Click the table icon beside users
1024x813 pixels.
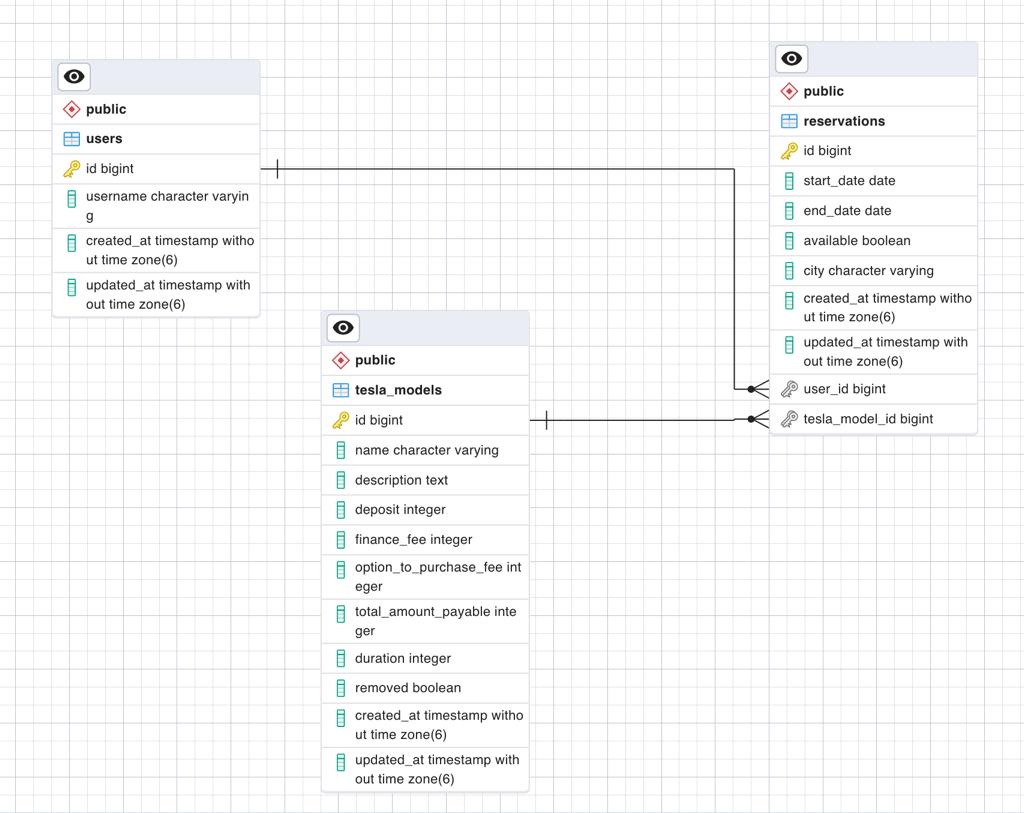coord(71,139)
